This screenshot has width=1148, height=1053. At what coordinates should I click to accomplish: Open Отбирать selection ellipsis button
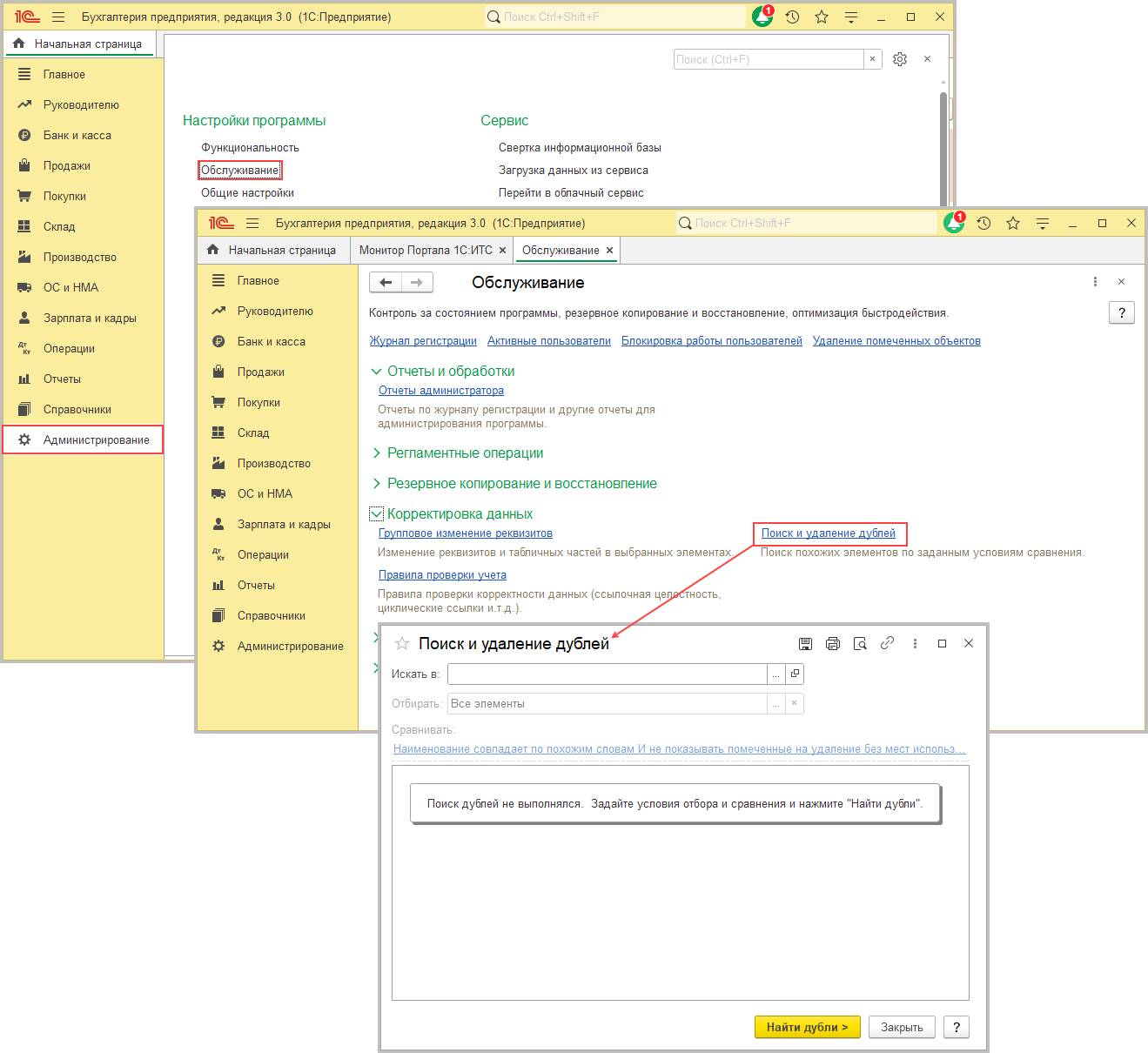[x=776, y=703]
